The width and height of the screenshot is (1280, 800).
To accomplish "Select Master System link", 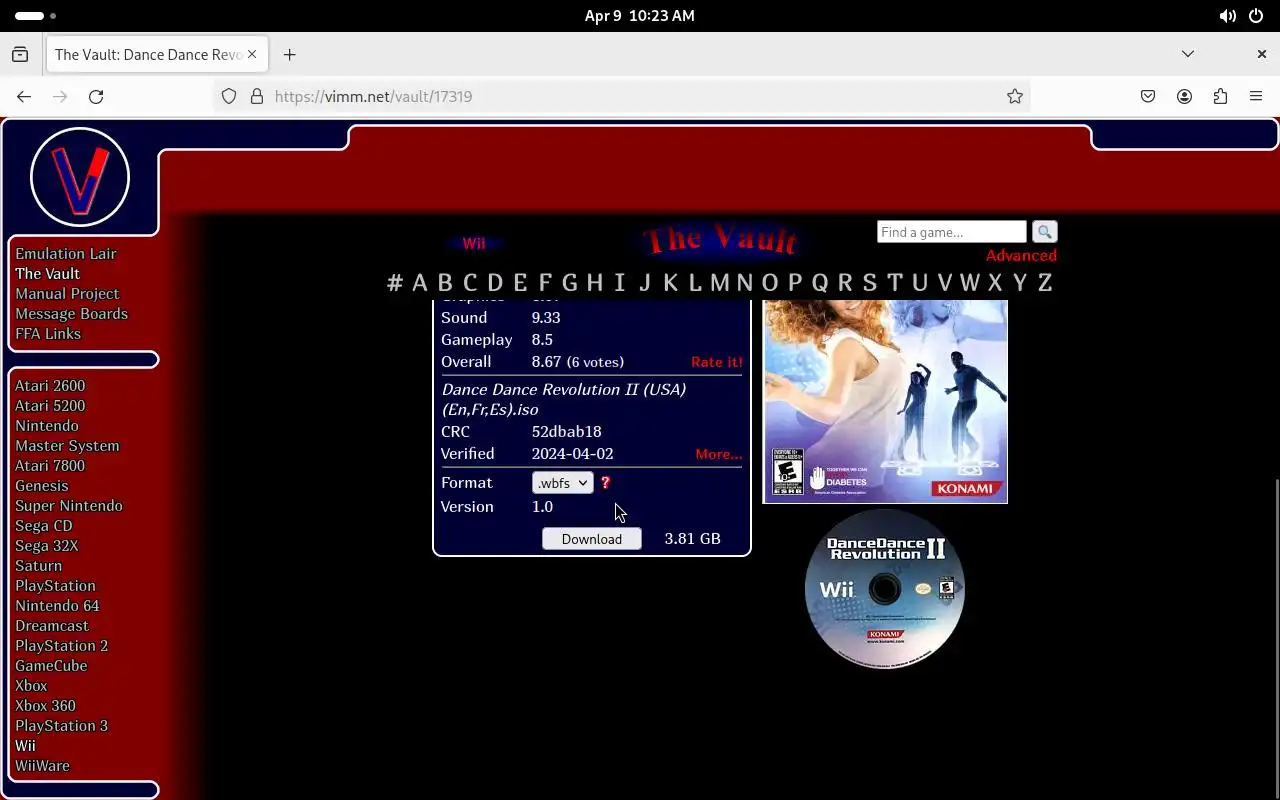I will pos(67,445).
